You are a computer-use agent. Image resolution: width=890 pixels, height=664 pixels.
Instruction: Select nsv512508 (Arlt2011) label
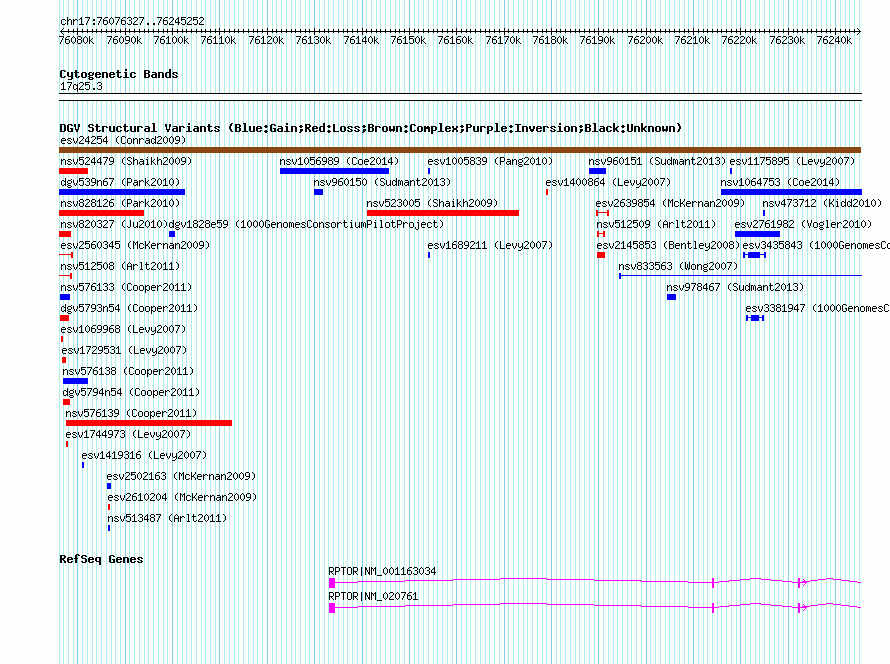120,266
